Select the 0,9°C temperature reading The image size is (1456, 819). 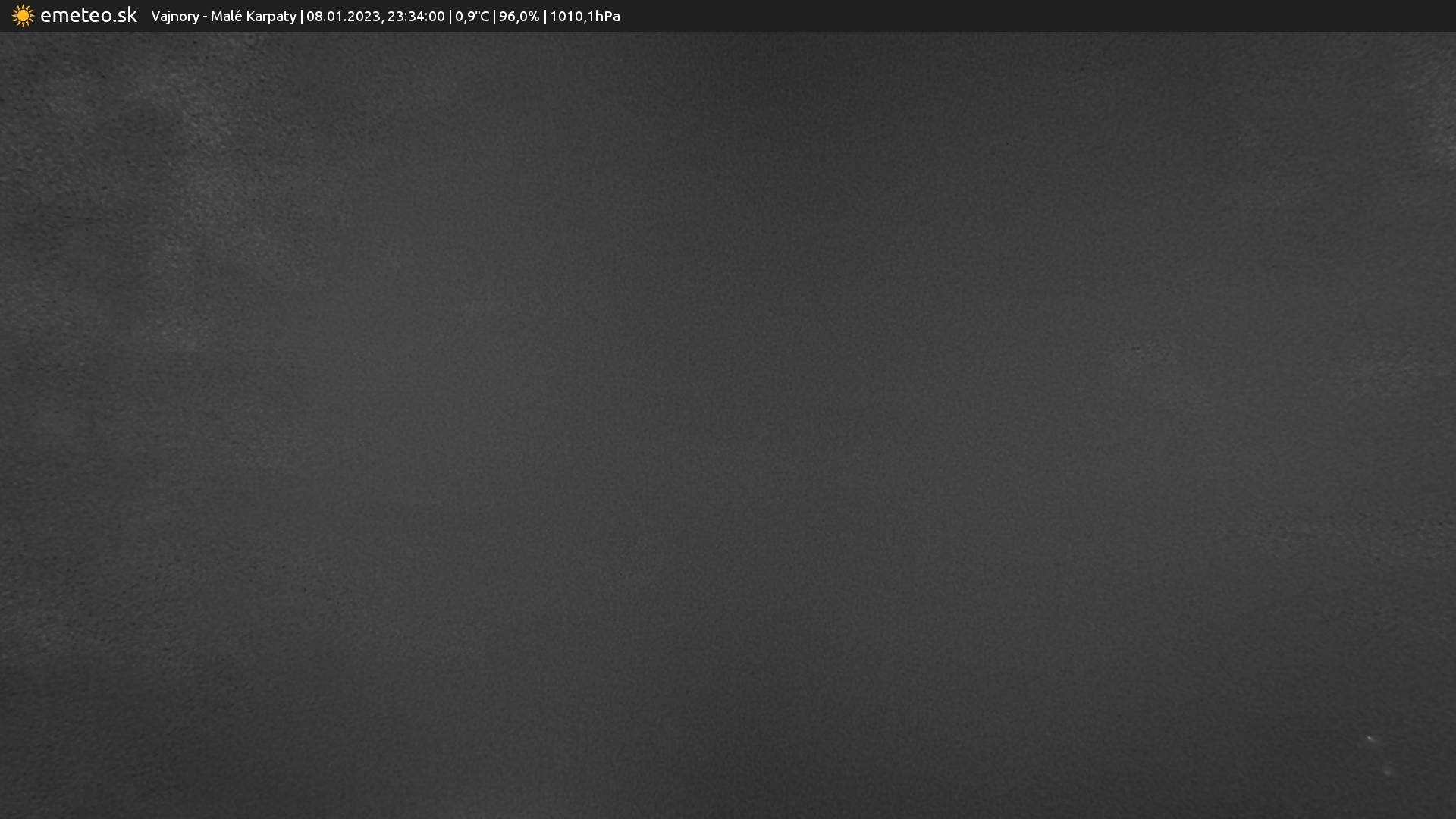pos(472,17)
